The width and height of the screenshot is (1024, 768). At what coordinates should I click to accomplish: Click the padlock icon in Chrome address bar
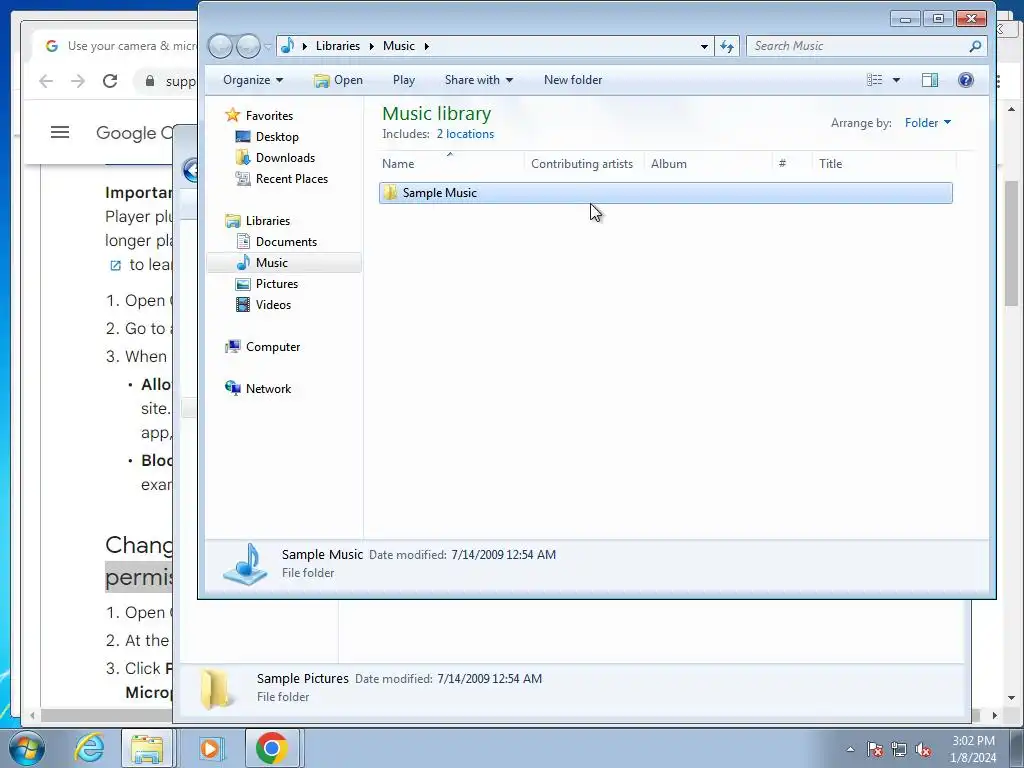[x=150, y=81]
